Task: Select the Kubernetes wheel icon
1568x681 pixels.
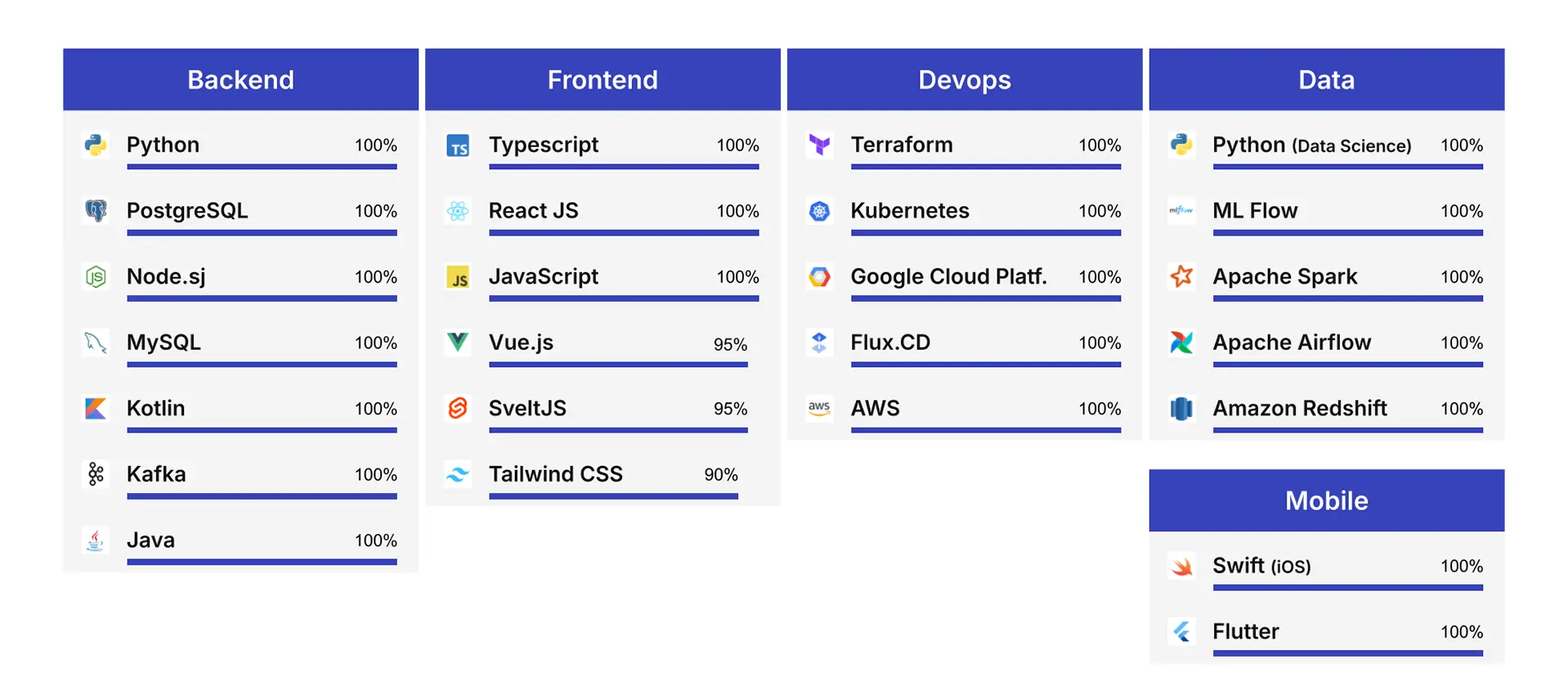Action: [x=819, y=211]
